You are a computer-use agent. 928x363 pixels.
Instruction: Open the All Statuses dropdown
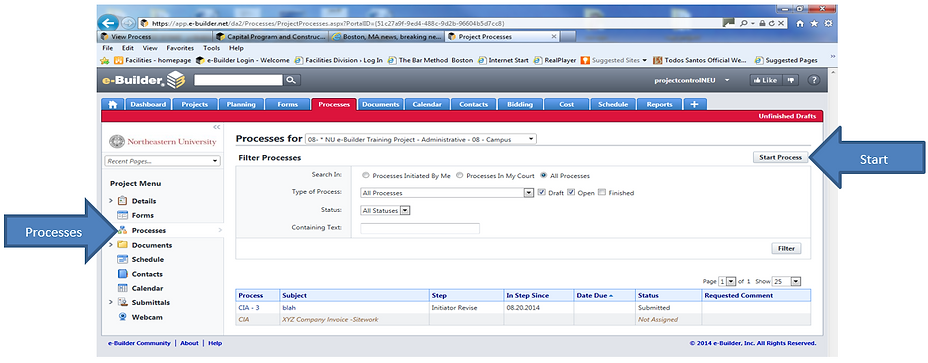click(385, 210)
